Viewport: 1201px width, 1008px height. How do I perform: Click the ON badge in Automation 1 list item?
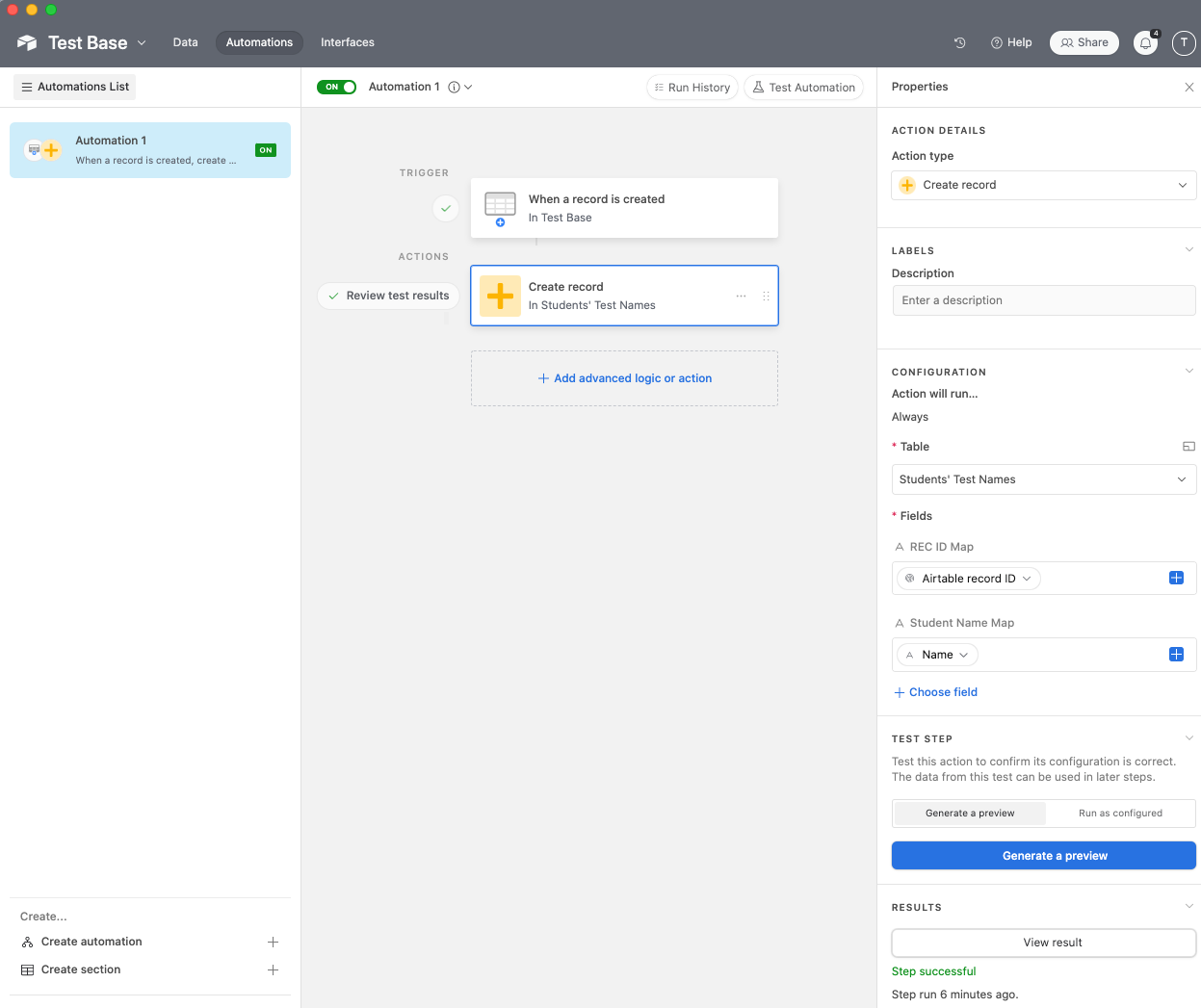tap(266, 150)
